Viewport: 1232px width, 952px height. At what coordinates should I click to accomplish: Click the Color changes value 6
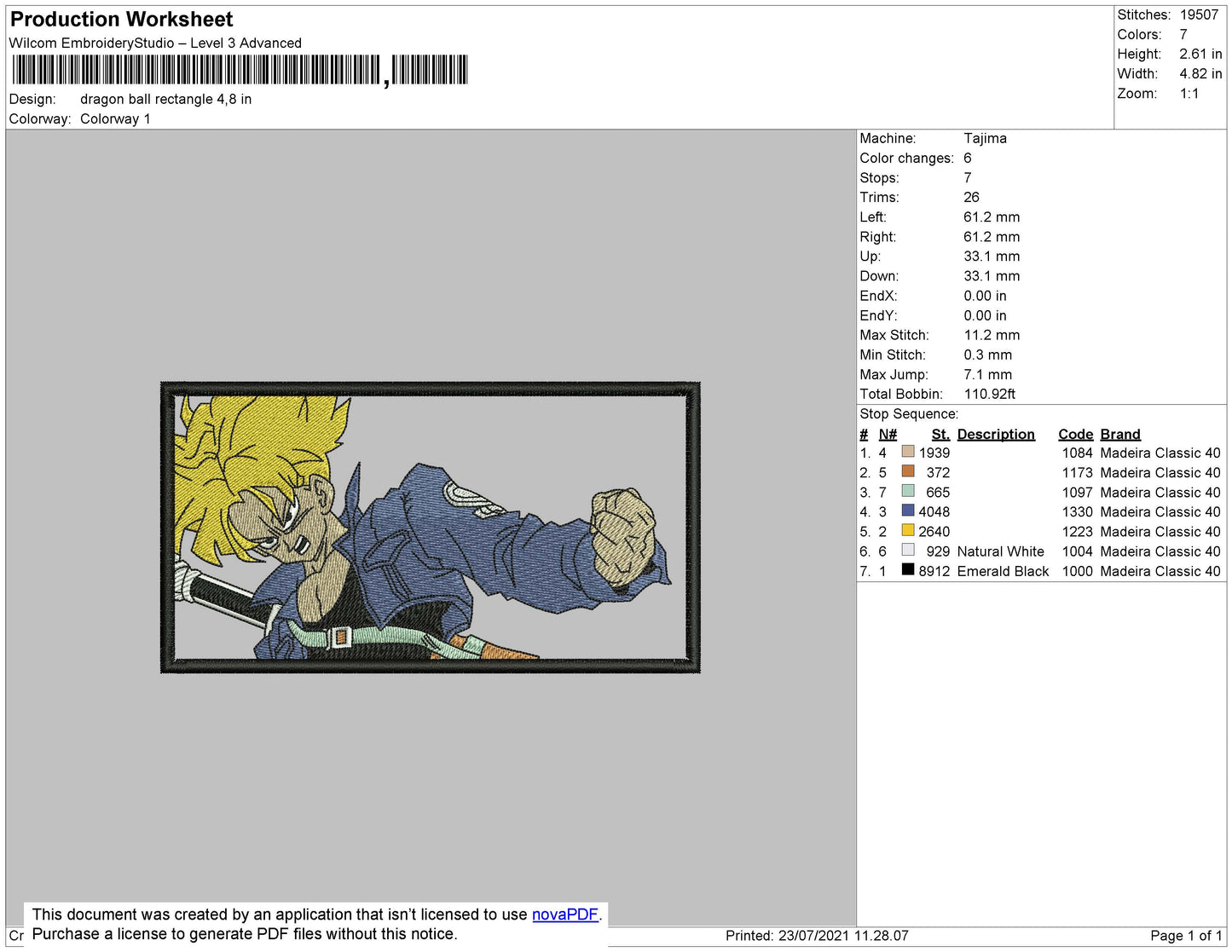pos(968,159)
